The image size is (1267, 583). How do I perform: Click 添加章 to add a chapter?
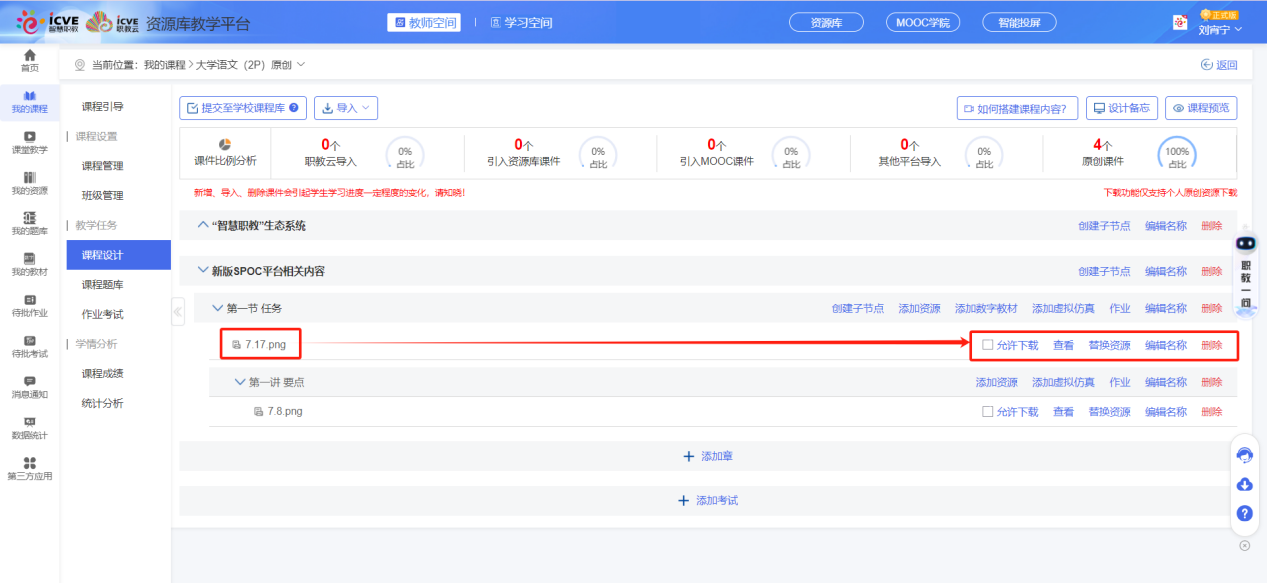(708, 456)
